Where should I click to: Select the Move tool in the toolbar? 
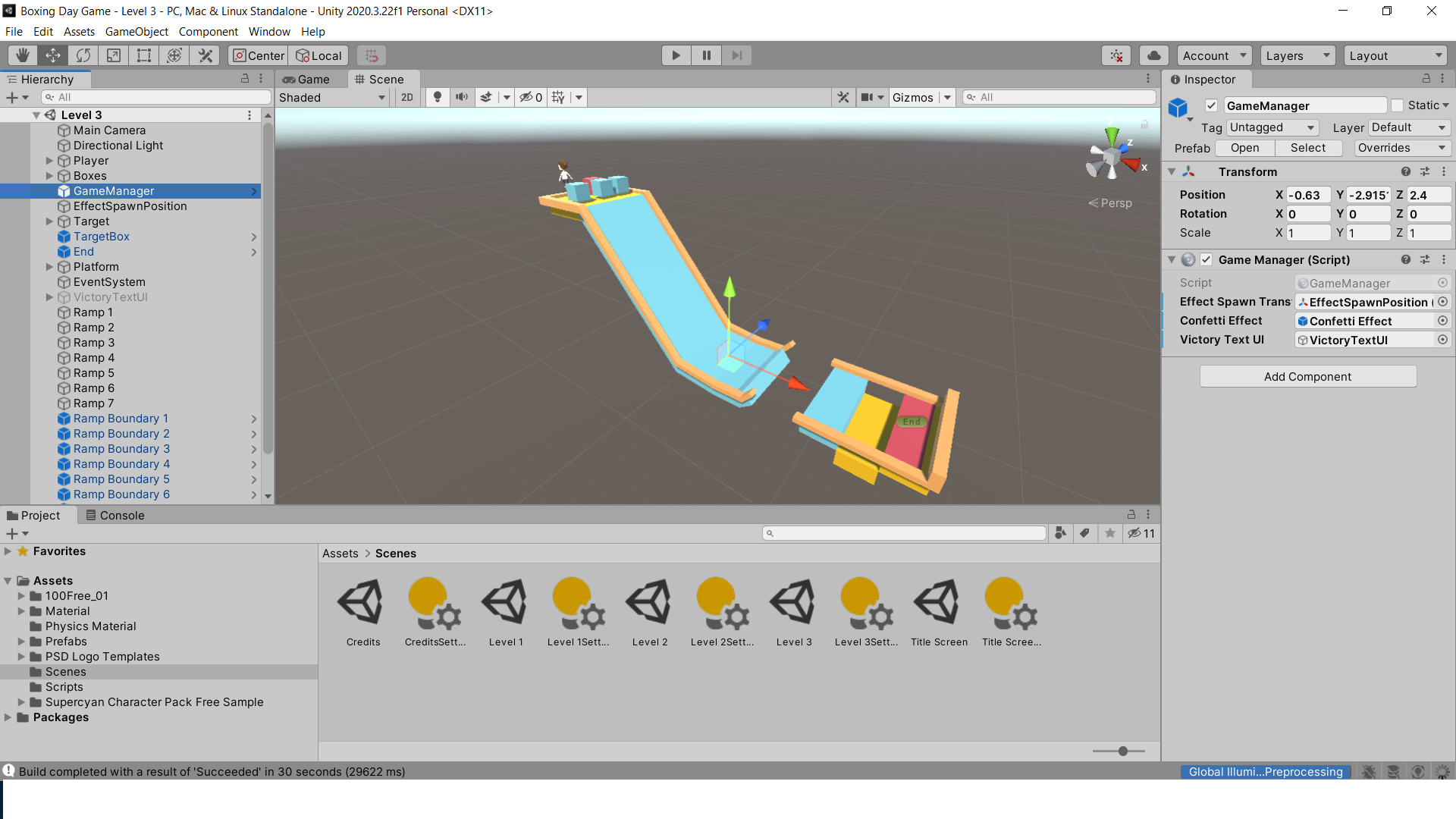(52, 55)
